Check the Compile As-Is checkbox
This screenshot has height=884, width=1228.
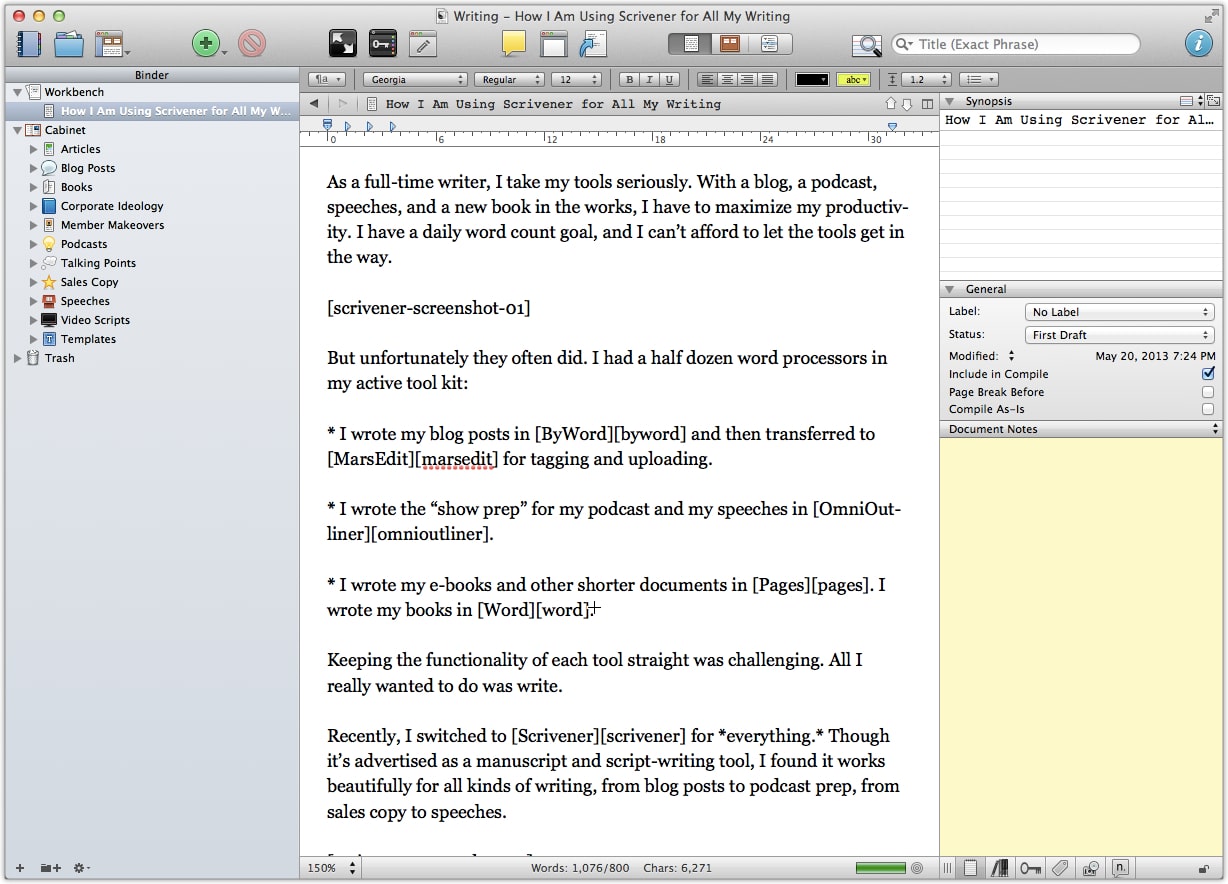pos(1208,409)
